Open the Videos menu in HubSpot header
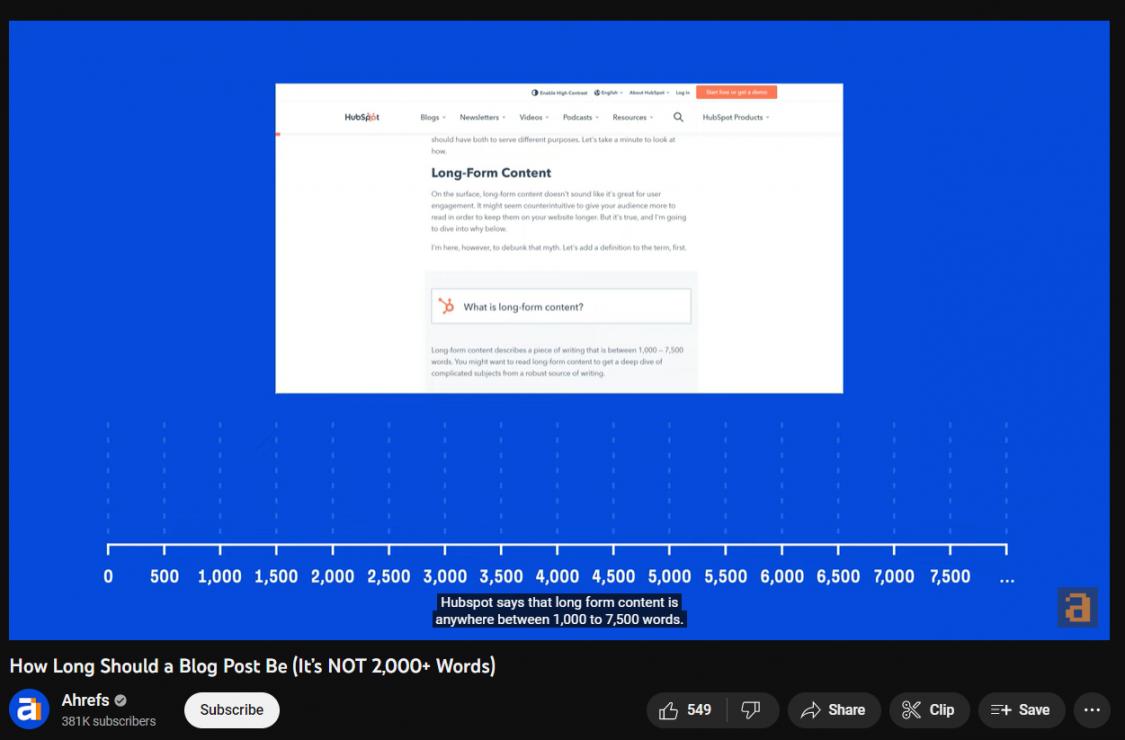The width and height of the screenshot is (1125, 740). (x=534, y=117)
